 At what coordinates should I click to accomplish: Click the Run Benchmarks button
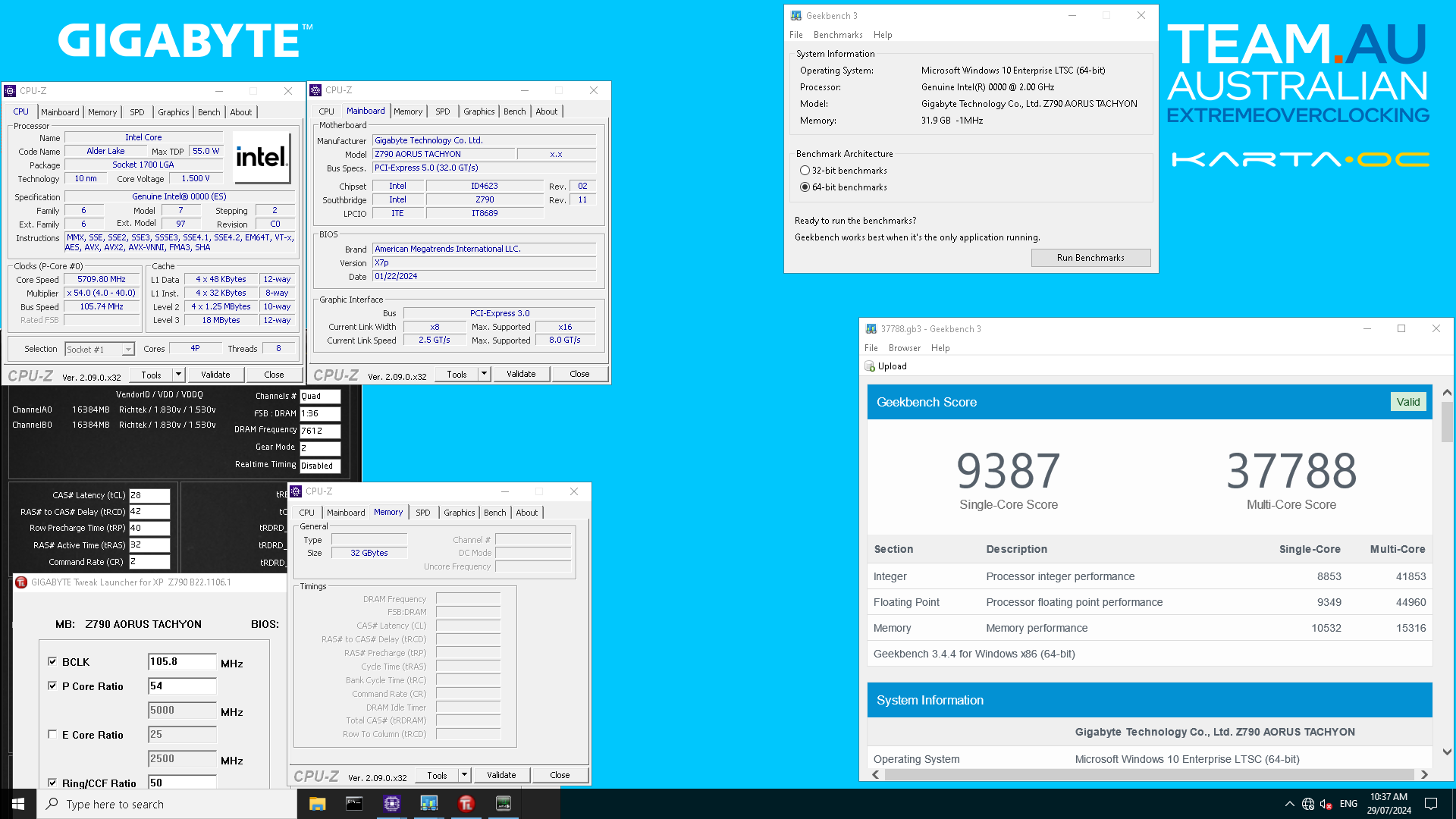tap(1090, 258)
